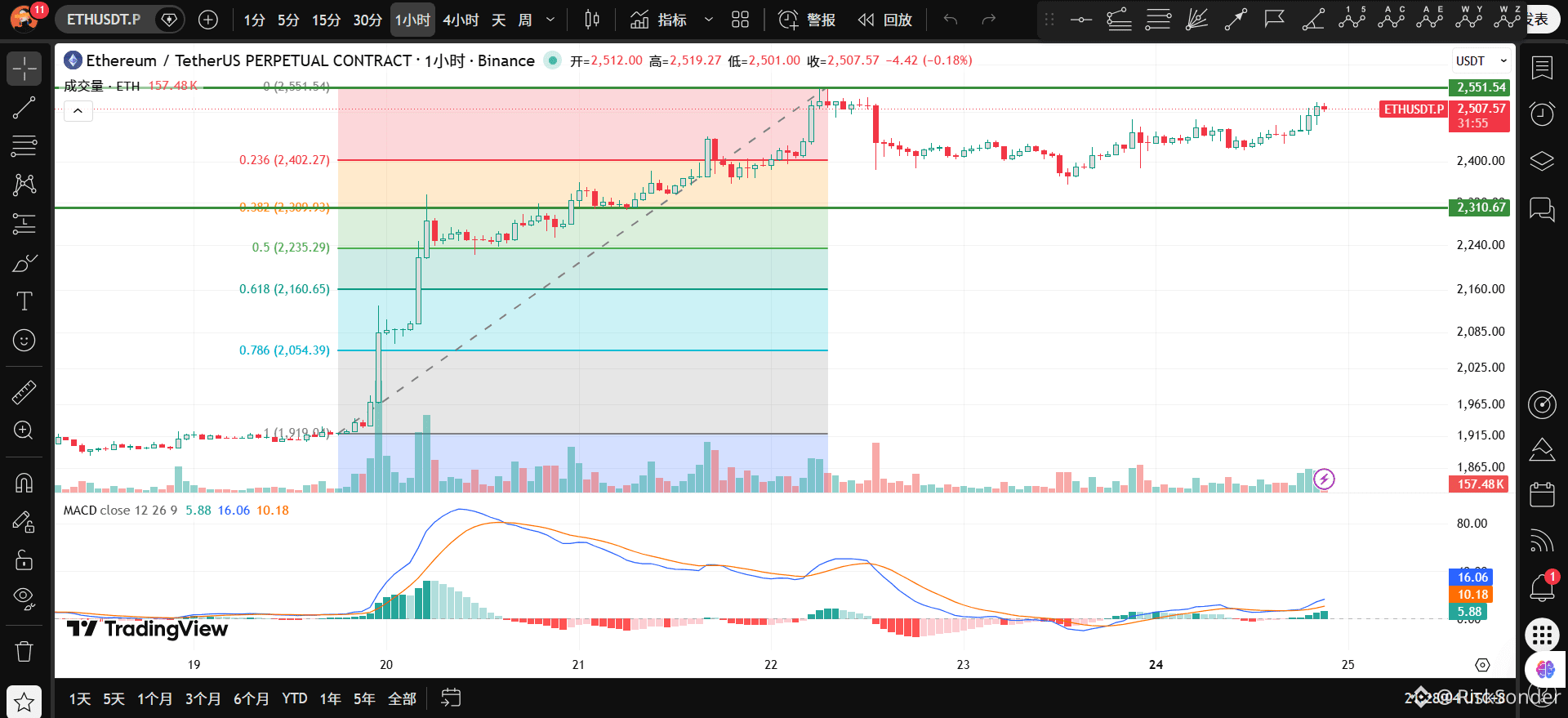Screen dimensions: 1568x718
Task: Click the MACD indicator legend label
Action: point(80,511)
